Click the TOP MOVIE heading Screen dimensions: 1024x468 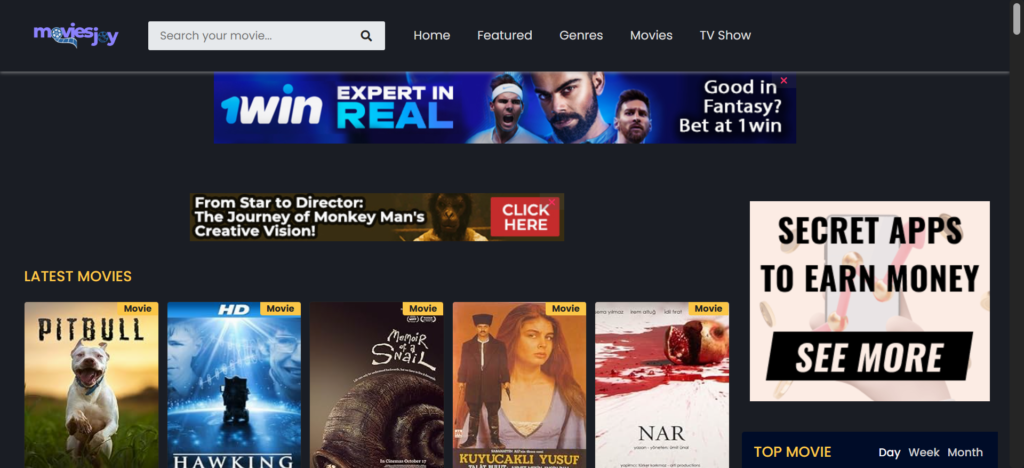point(792,452)
